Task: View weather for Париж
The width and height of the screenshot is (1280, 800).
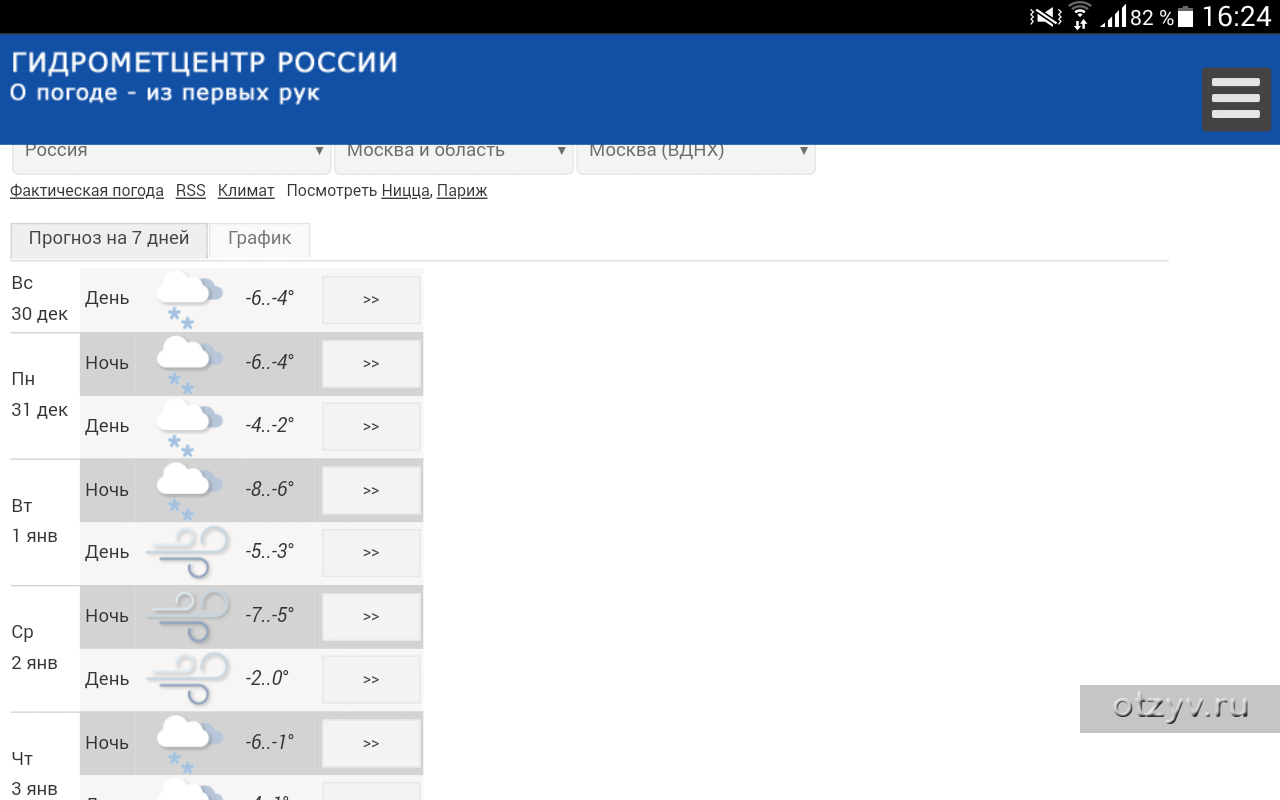Action: [462, 191]
